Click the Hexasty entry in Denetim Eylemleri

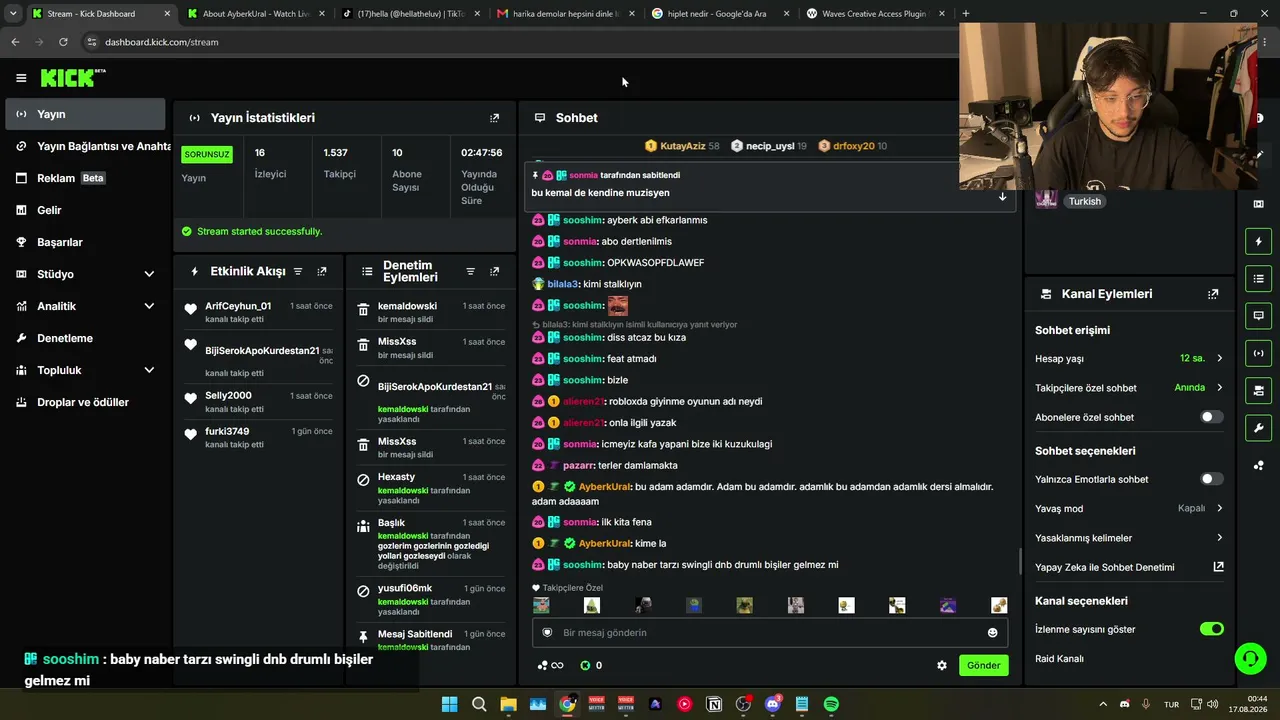(431, 489)
